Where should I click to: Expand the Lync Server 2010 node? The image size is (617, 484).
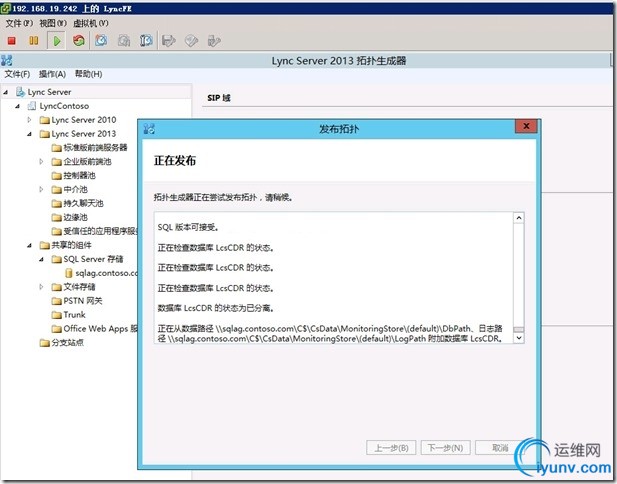[29, 120]
